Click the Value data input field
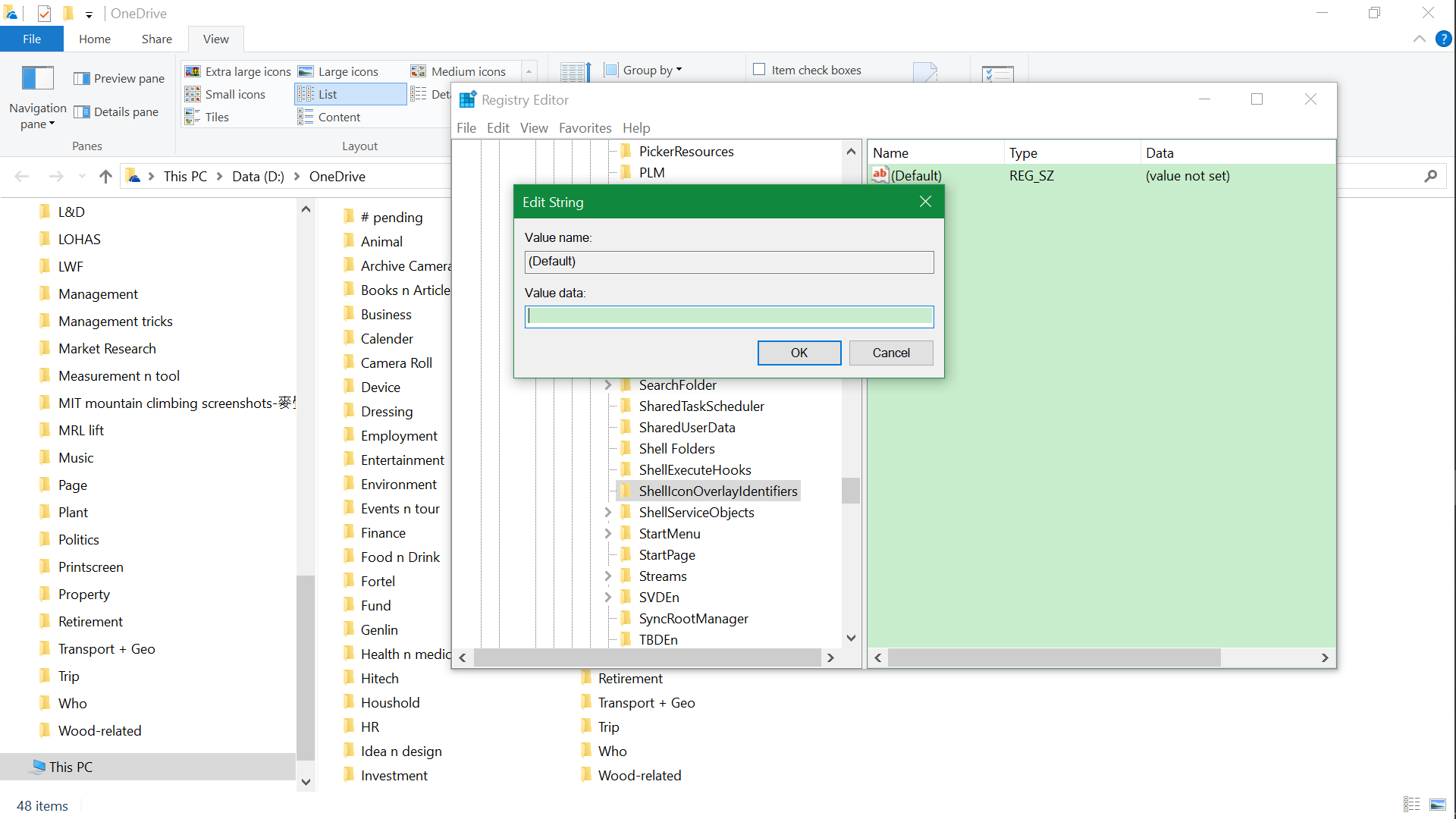1456x819 pixels. pyautogui.click(x=729, y=316)
